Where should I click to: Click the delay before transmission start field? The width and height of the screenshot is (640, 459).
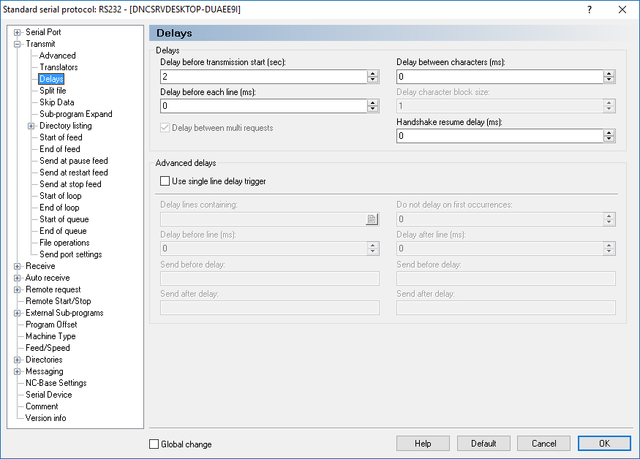click(264, 77)
